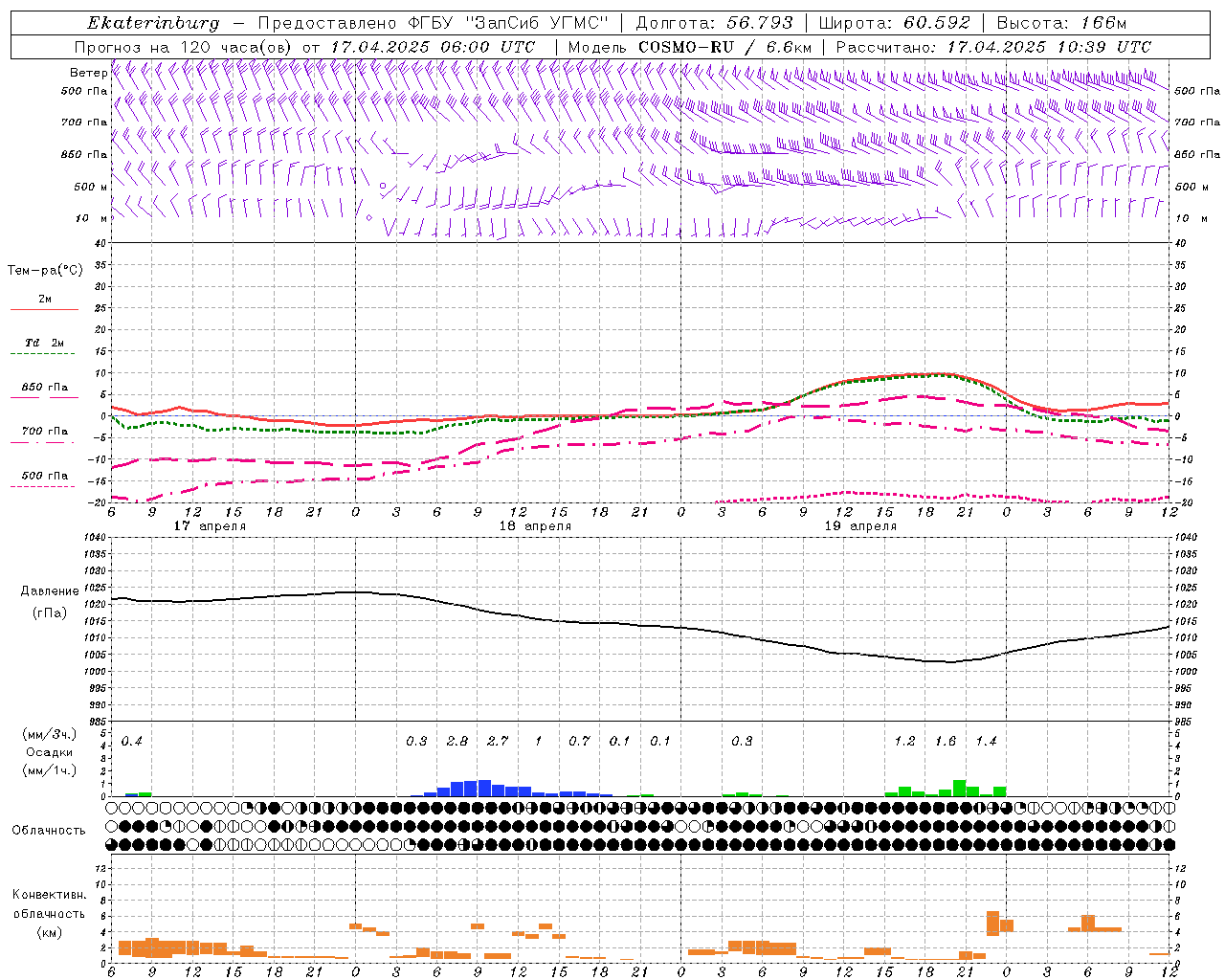Click the tallest blue precipitation bar
The height and width of the screenshot is (980, 1225).
(484, 789)
